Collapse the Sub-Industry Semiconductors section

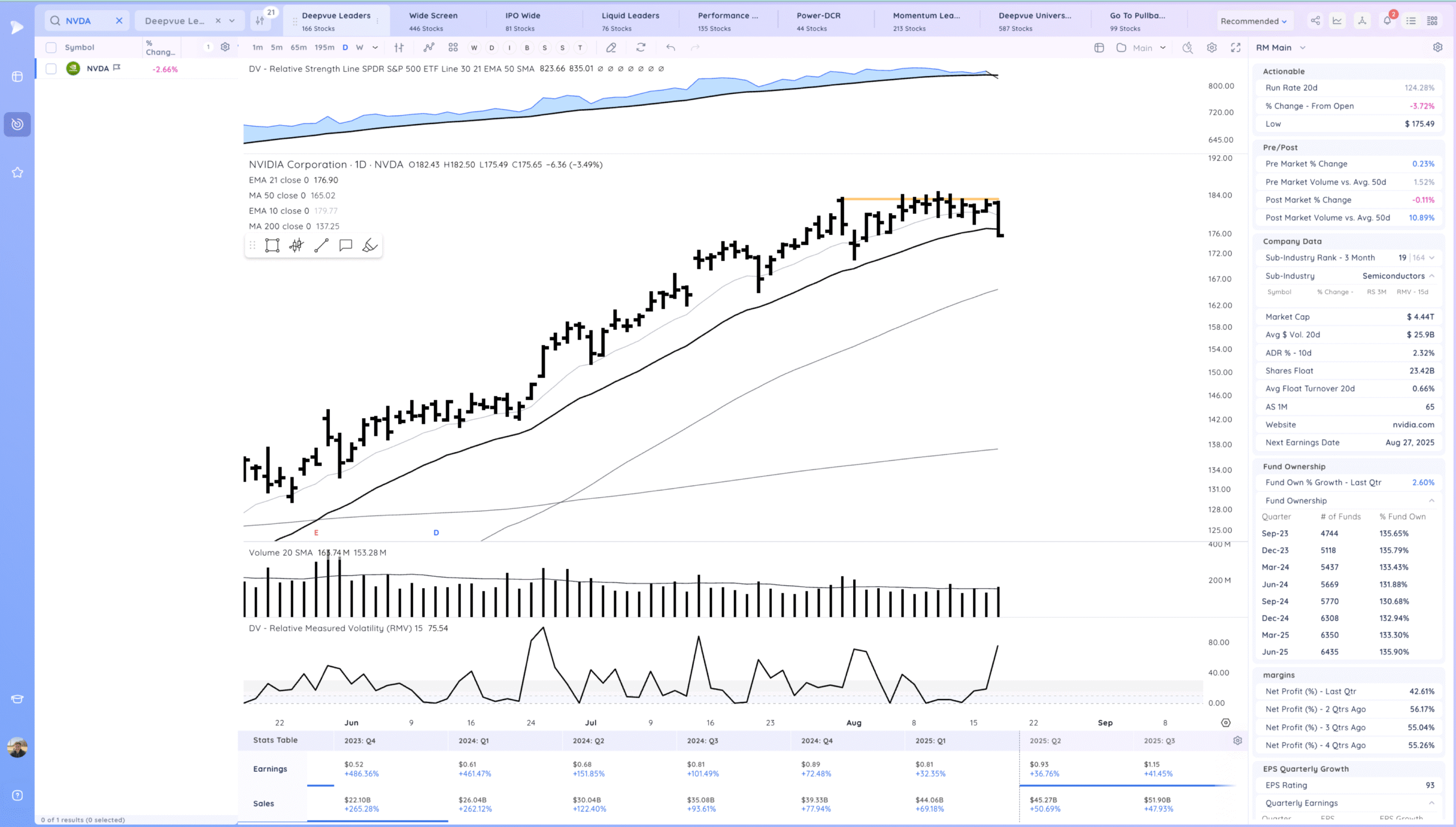pyautogui.click(x=1432, y=276)
